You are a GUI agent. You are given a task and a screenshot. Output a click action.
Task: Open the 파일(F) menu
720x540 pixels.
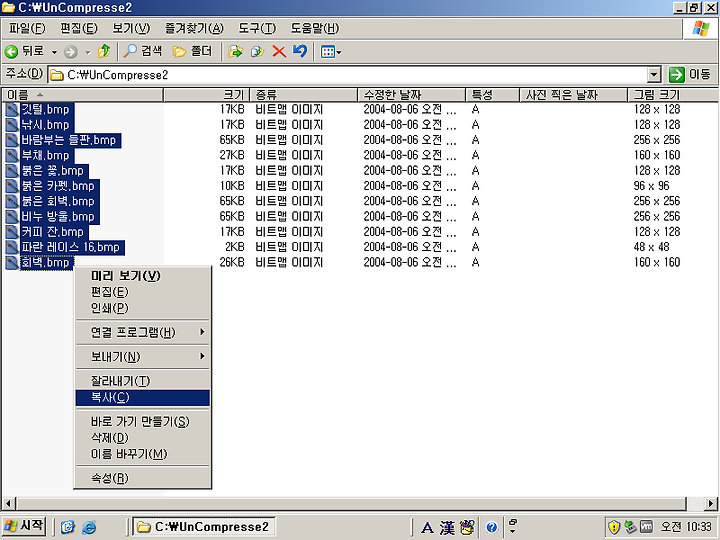point(27,28)
